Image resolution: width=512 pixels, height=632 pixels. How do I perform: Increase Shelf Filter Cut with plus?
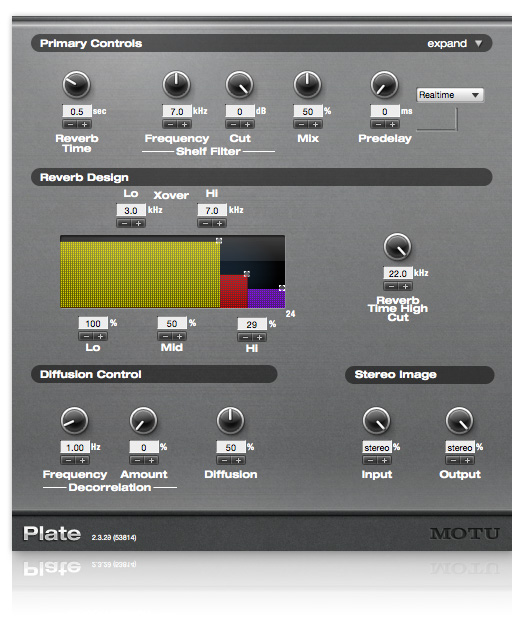[x=248, y=124]
